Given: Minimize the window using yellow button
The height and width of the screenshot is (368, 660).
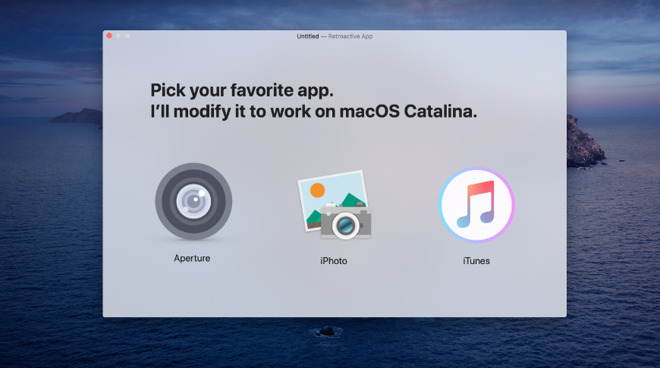Looking at the screenshot, I should [118, 36].
